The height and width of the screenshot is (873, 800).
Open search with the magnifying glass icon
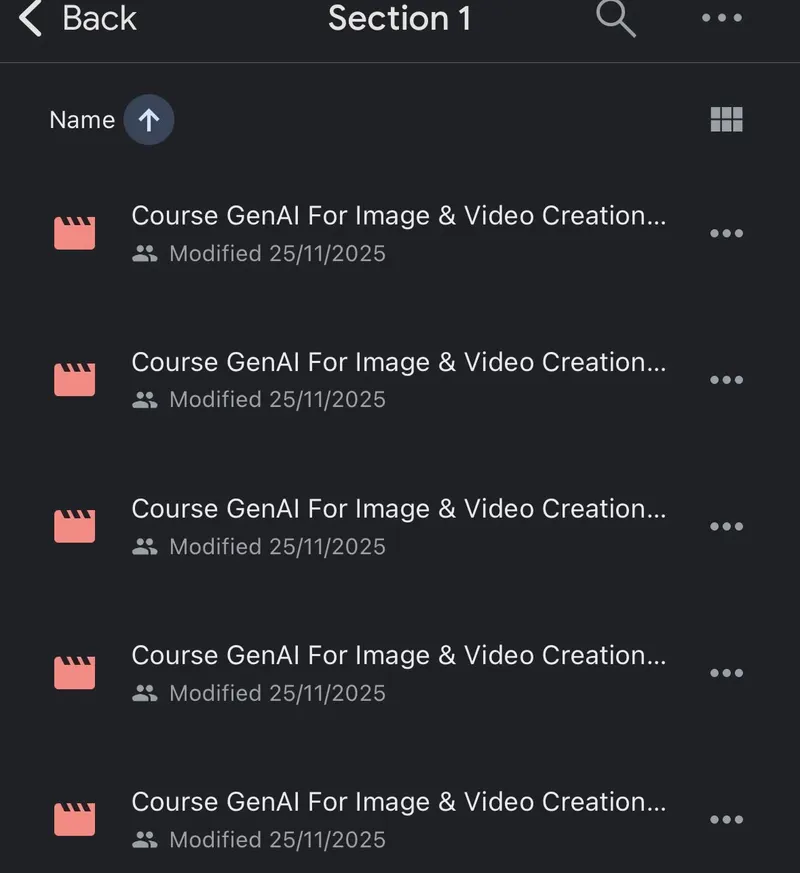click(x=615, y=18)
